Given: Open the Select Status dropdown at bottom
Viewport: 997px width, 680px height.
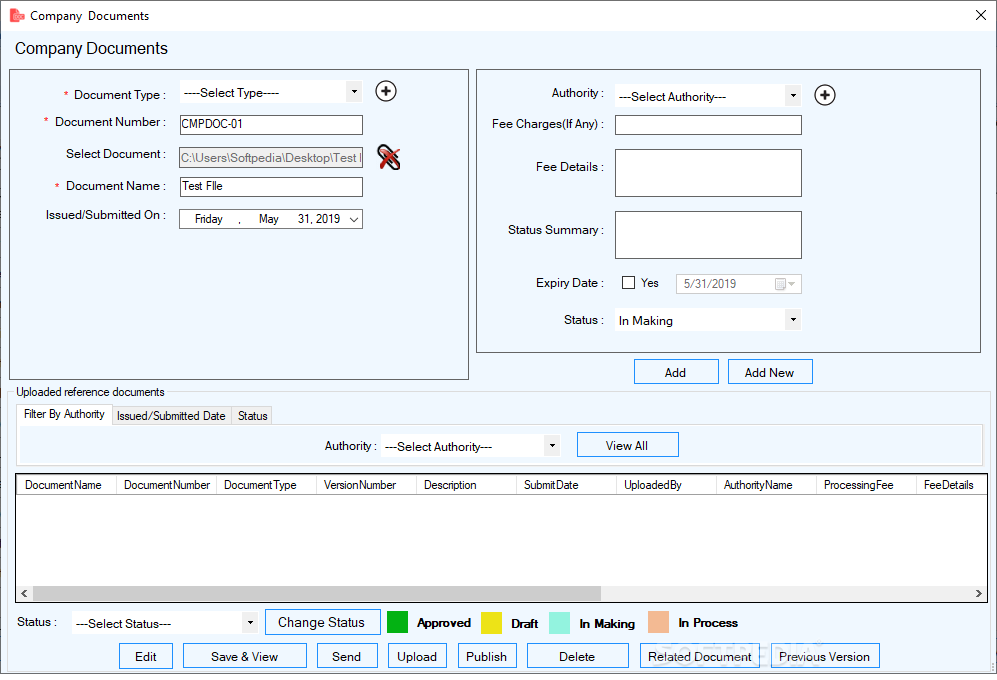Looking at the screenshot, I should click(x=250, y=623).
